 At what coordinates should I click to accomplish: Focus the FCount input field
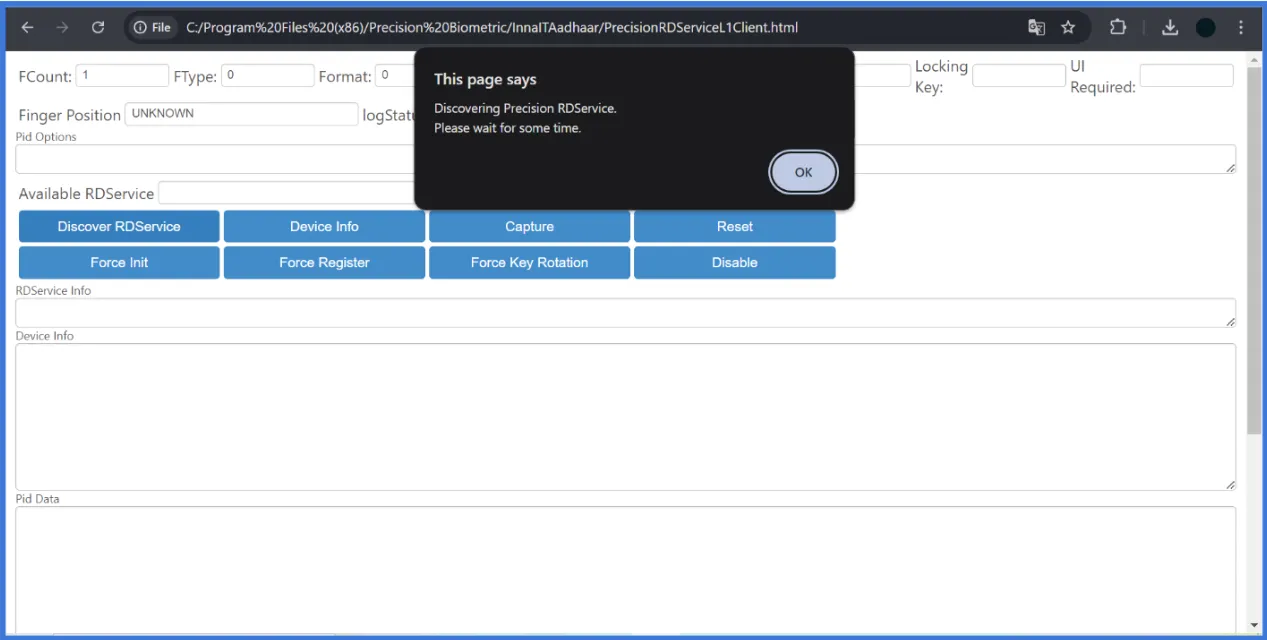coord(122,75)
